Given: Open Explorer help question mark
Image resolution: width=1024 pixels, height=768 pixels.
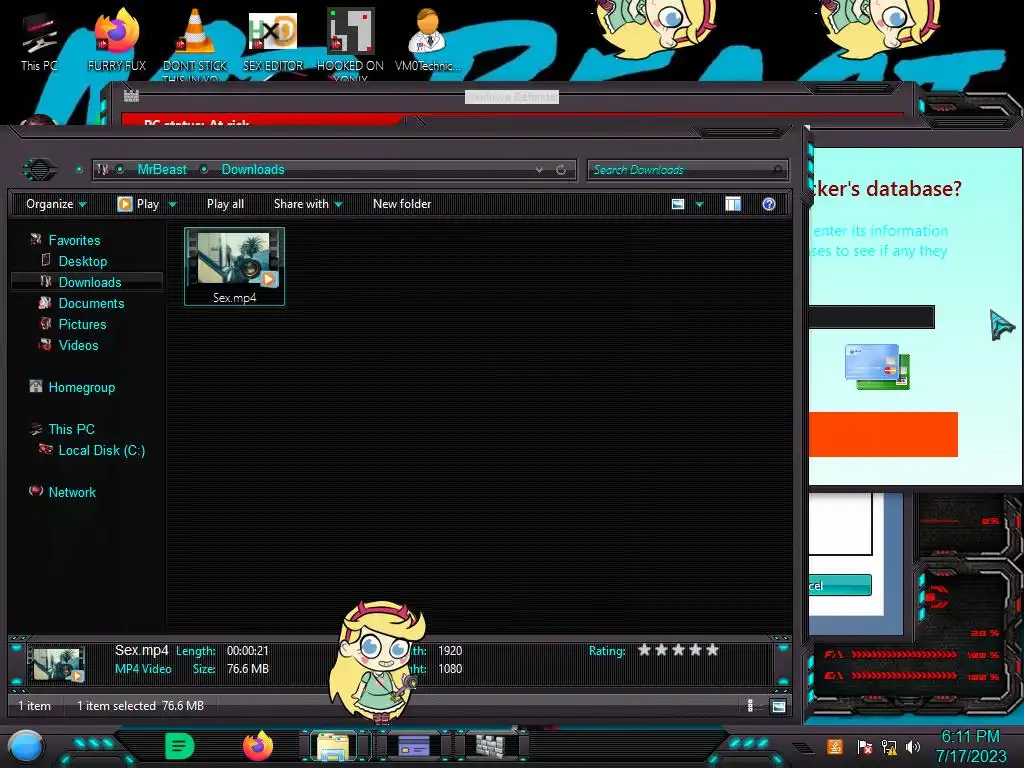Looking at the screenshot, I should pyautogui.click(x=769, y=204).
